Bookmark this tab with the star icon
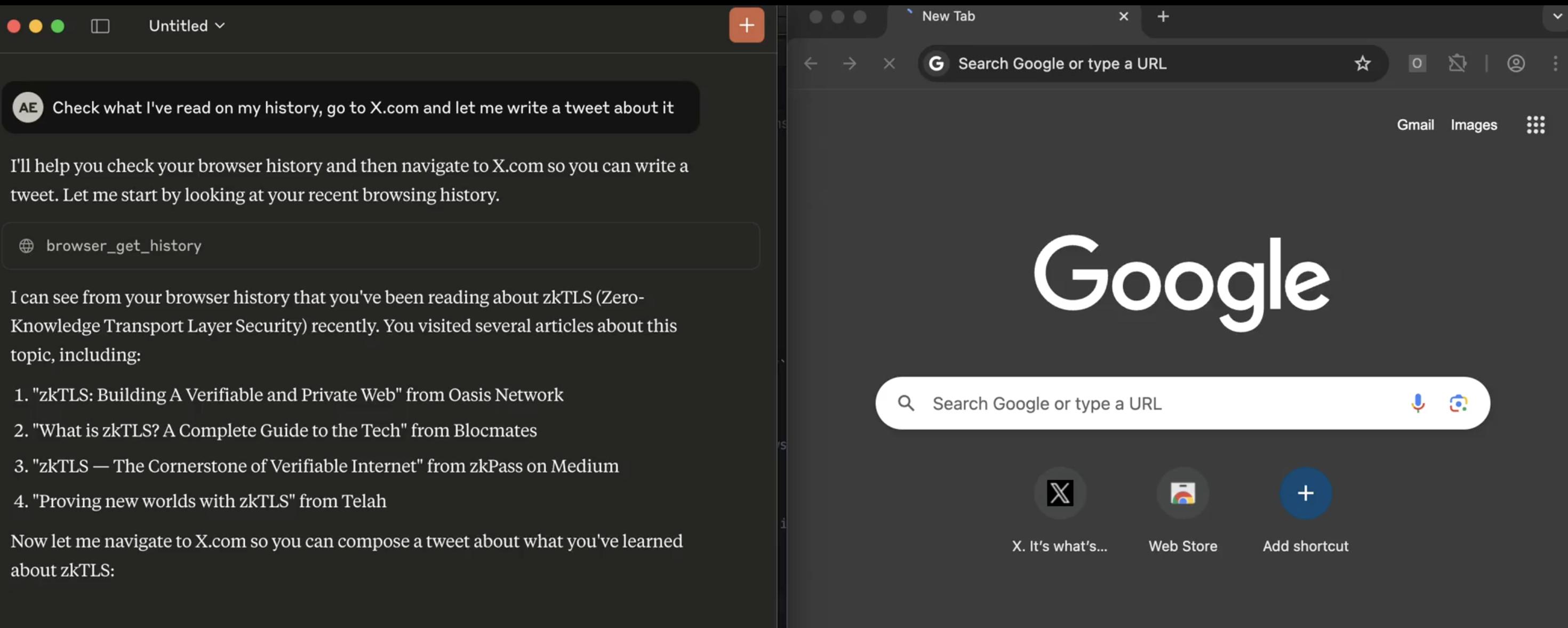Viewport: 1568px width, 628px height. click(1362, 63)
